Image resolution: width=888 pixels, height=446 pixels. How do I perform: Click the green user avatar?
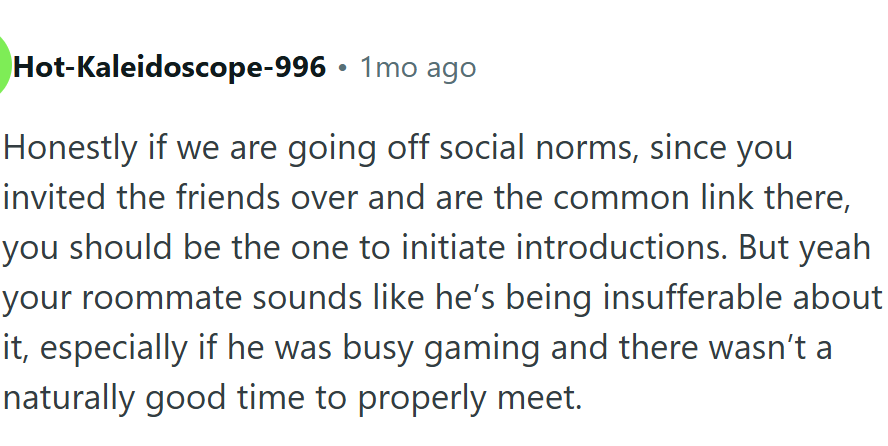4,67
